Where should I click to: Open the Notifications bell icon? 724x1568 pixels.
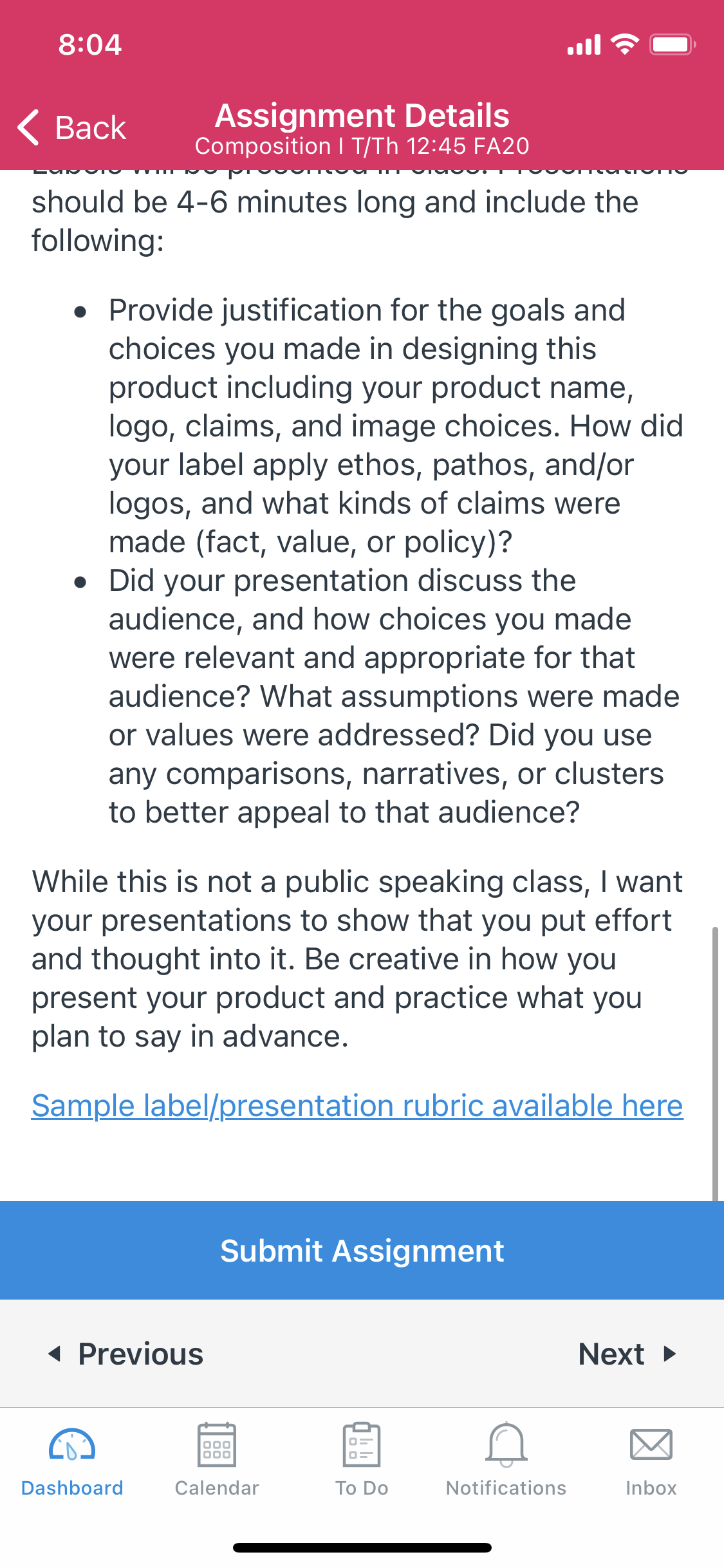506,1444
